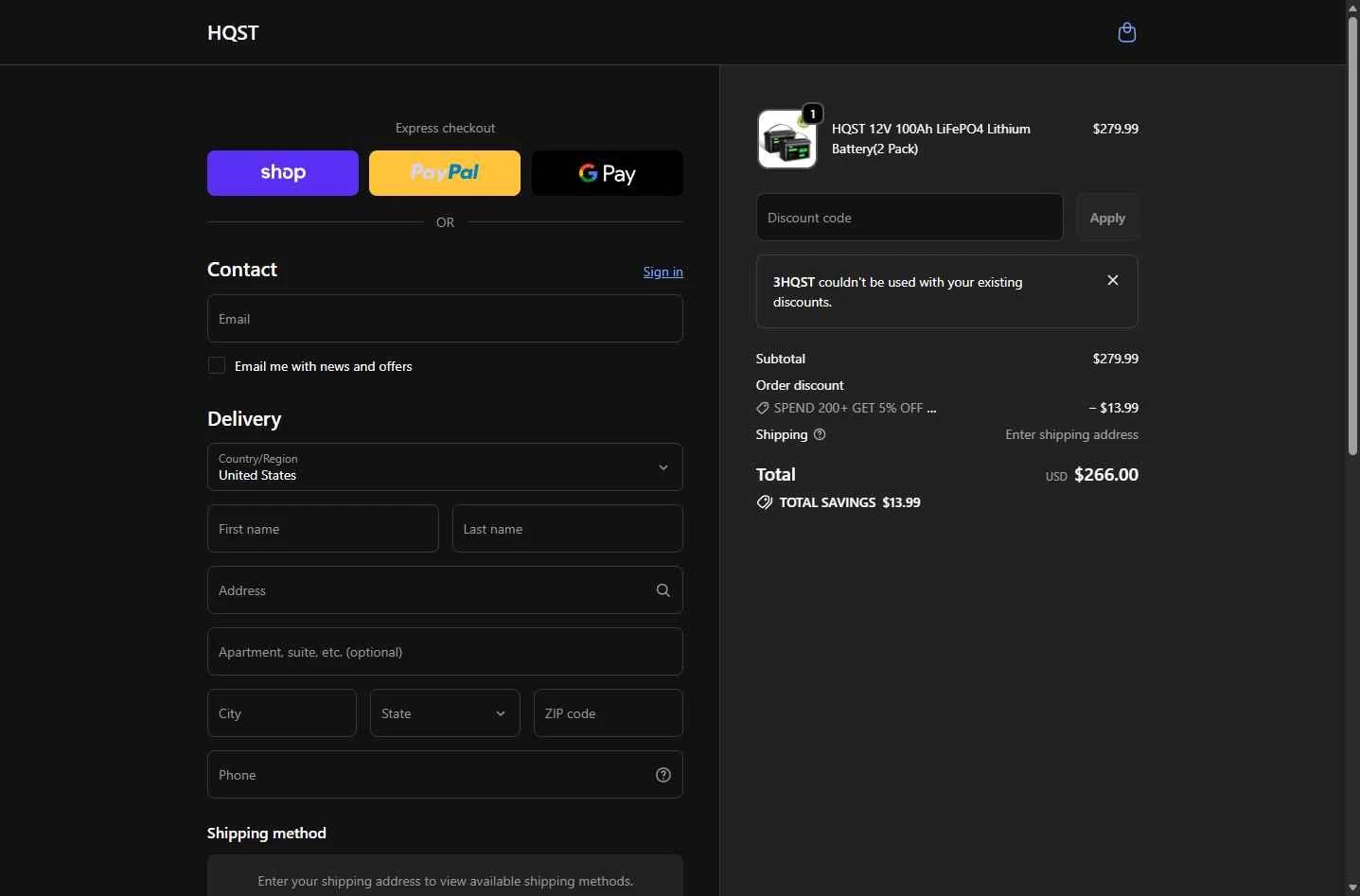Focus the Email input field
The height and width of the screenshot is (896, 1360).
pos(445,319)
